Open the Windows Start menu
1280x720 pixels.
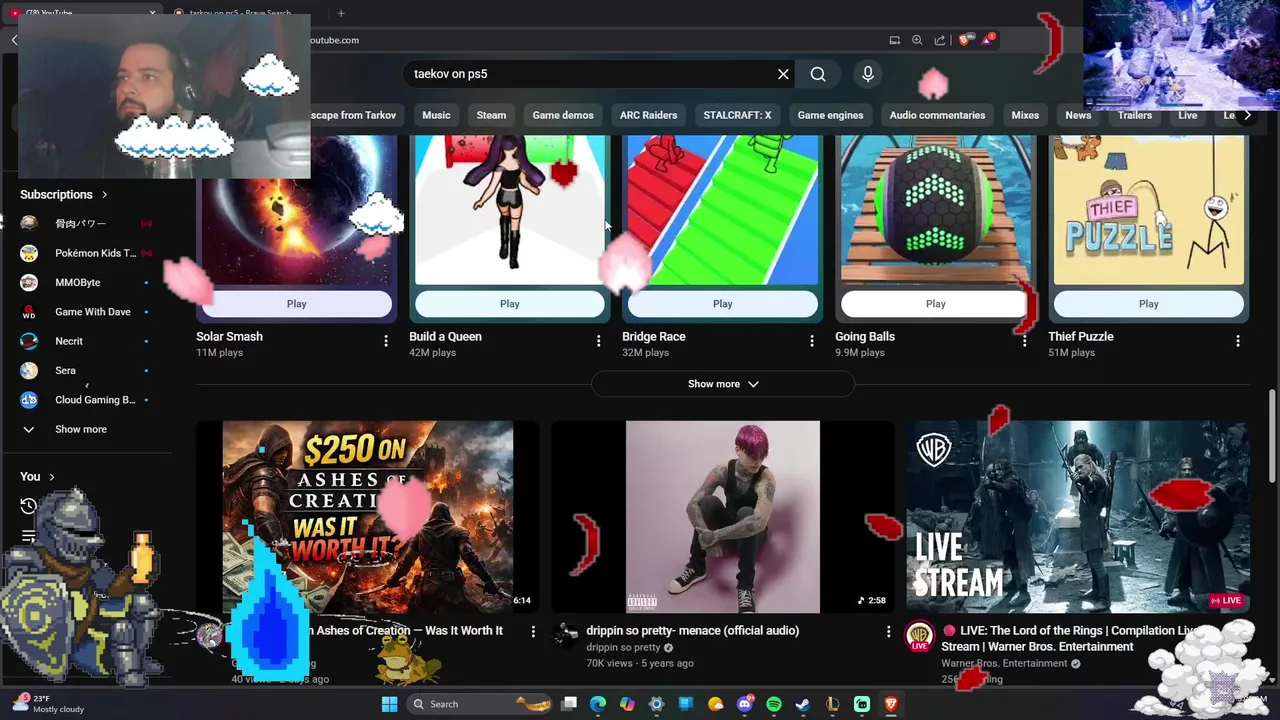(x=389, y=704)
